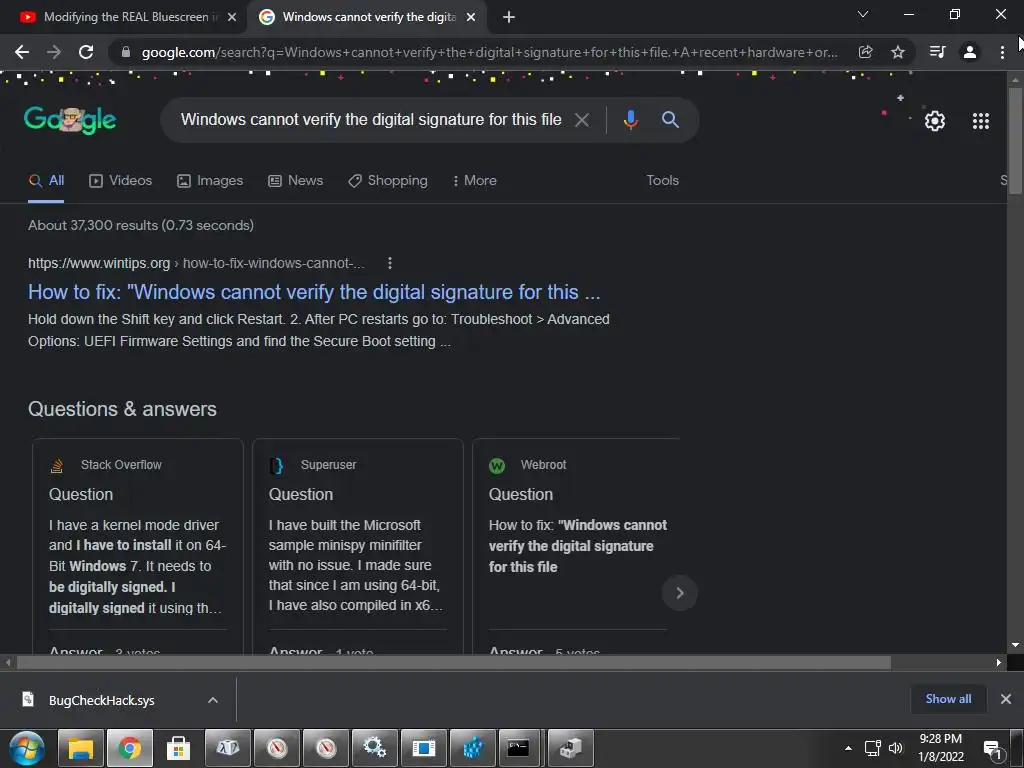Open Google quick settings gear

935,121
